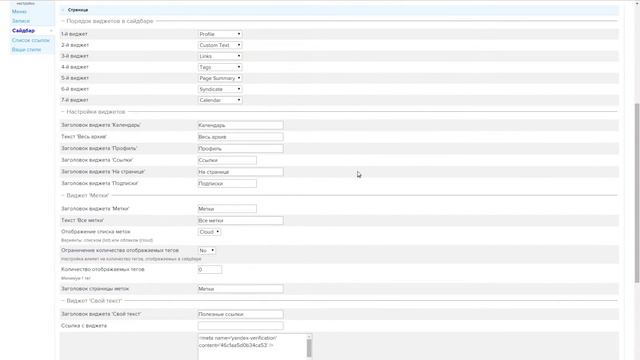Click the tags page title input field
Screen dimensions: 640x360
click(x=240, y=289)
